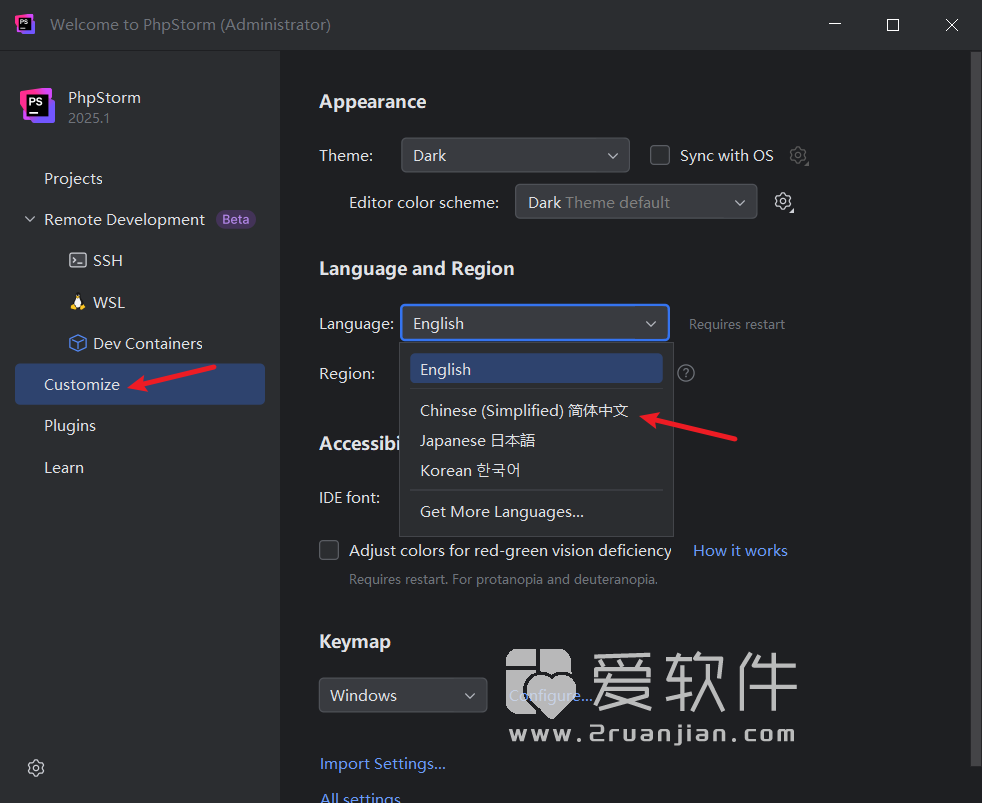Enable Sync with OS checkbox

(659, 155)
